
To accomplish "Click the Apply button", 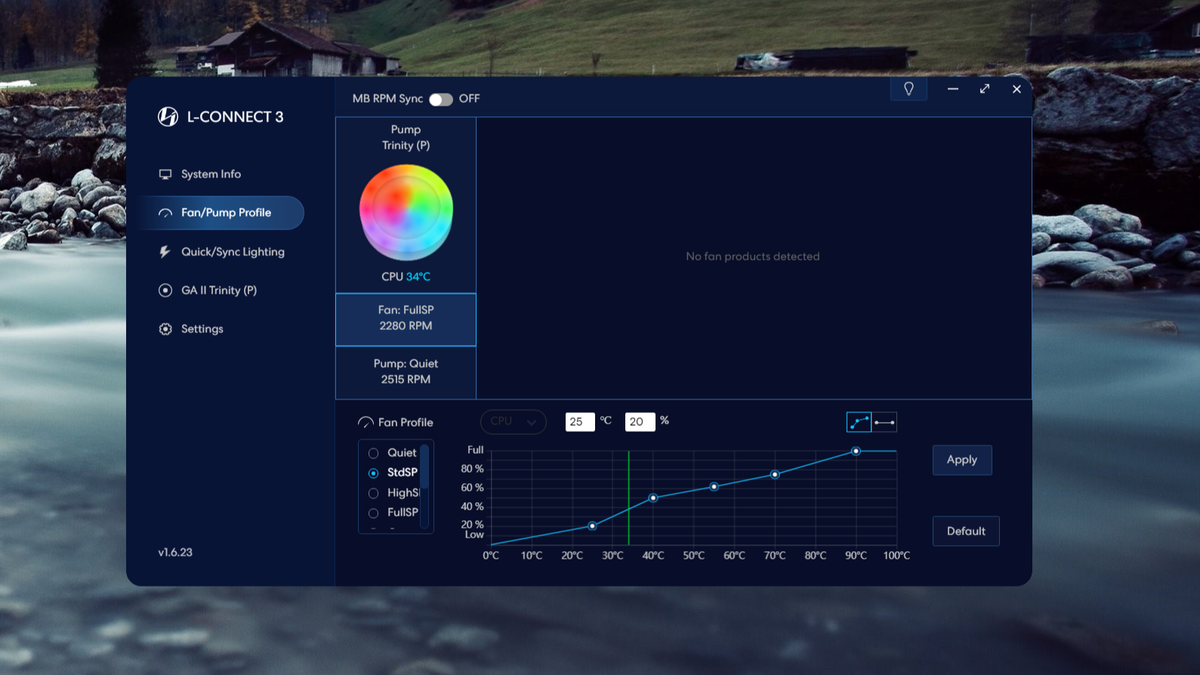I will point(962,460).
